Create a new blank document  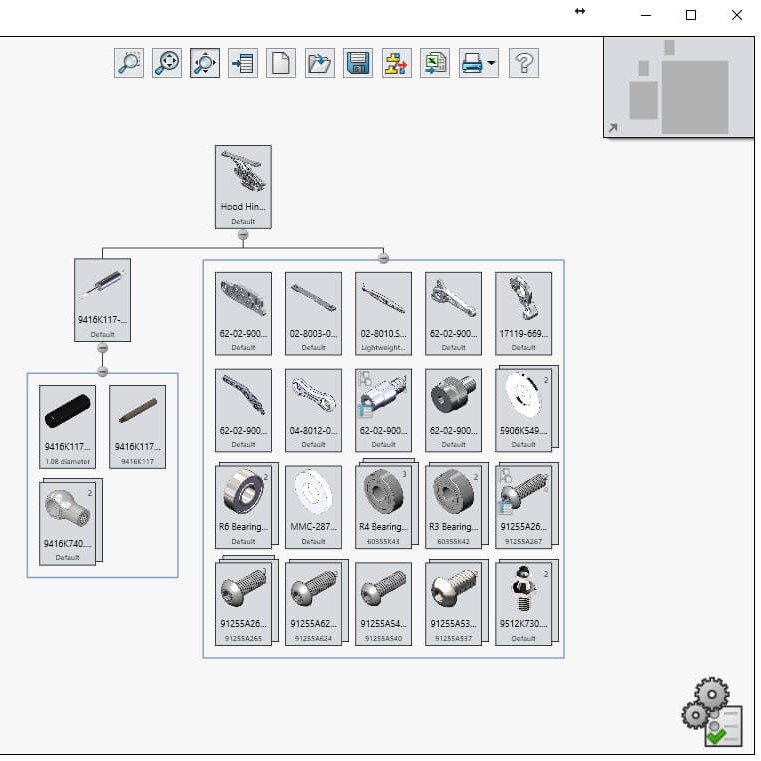coord(281,63)
